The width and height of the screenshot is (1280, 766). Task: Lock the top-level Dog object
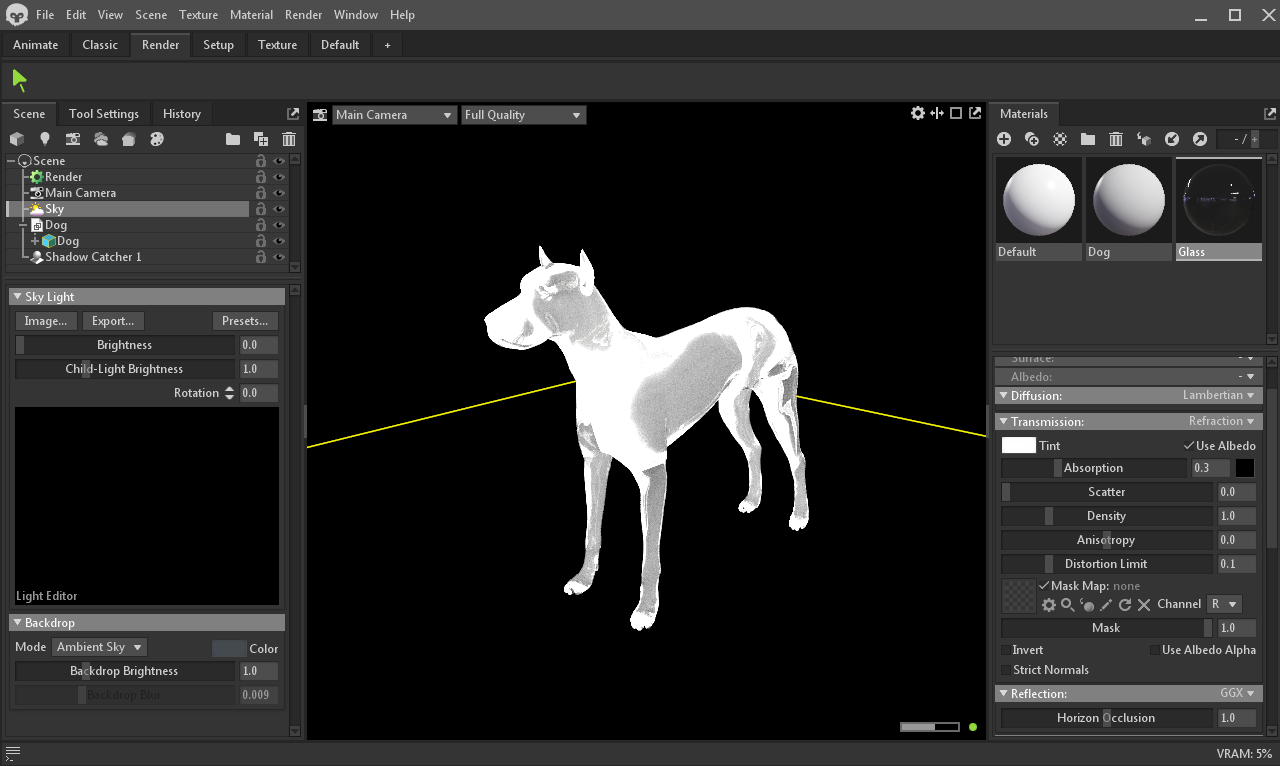(x=261, y=225)
